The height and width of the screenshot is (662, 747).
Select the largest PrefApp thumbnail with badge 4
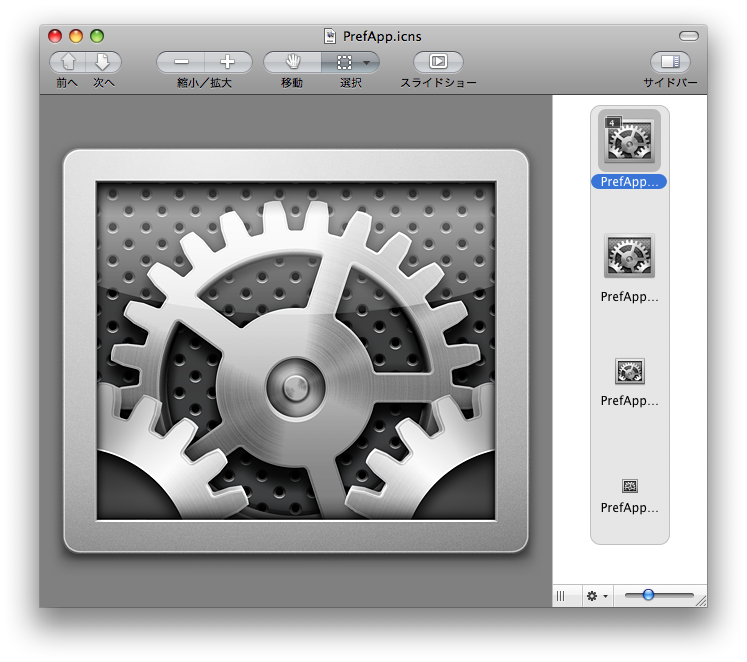click(x=629, y=140)
